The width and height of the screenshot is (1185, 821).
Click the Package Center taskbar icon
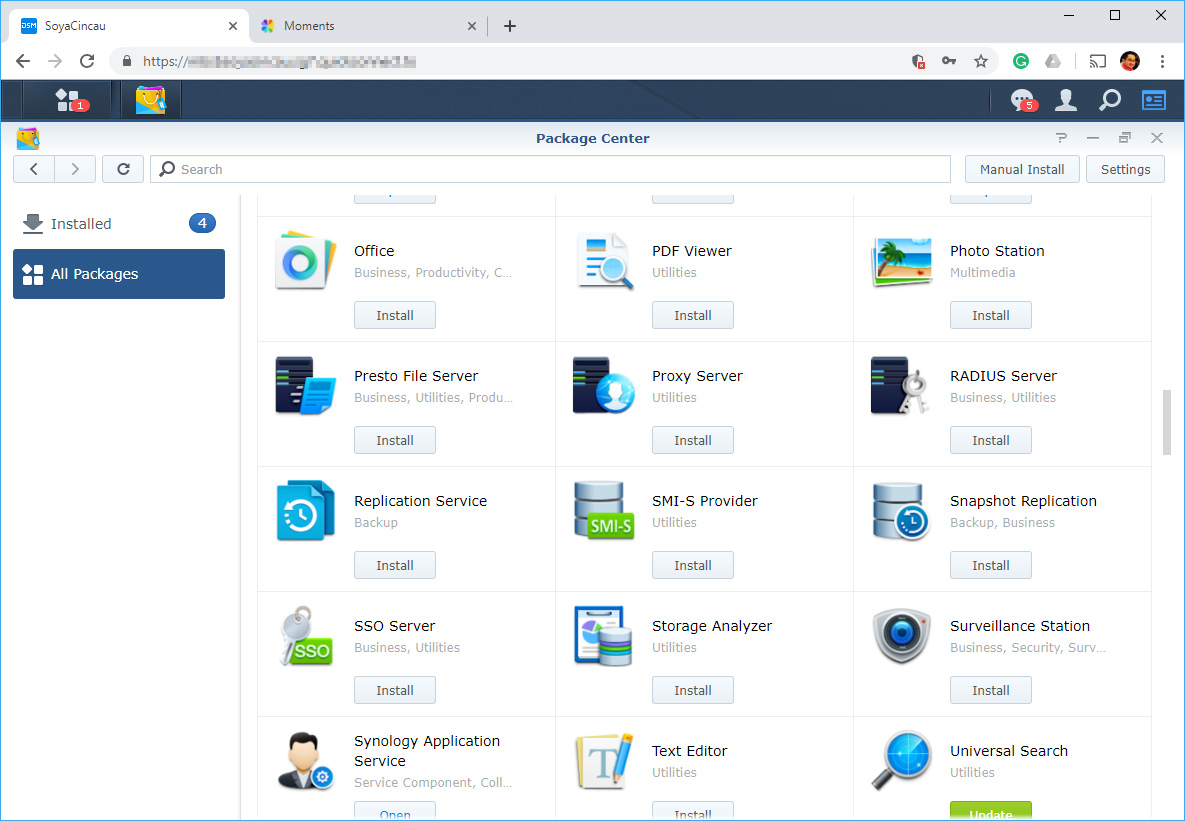(151, 100)
